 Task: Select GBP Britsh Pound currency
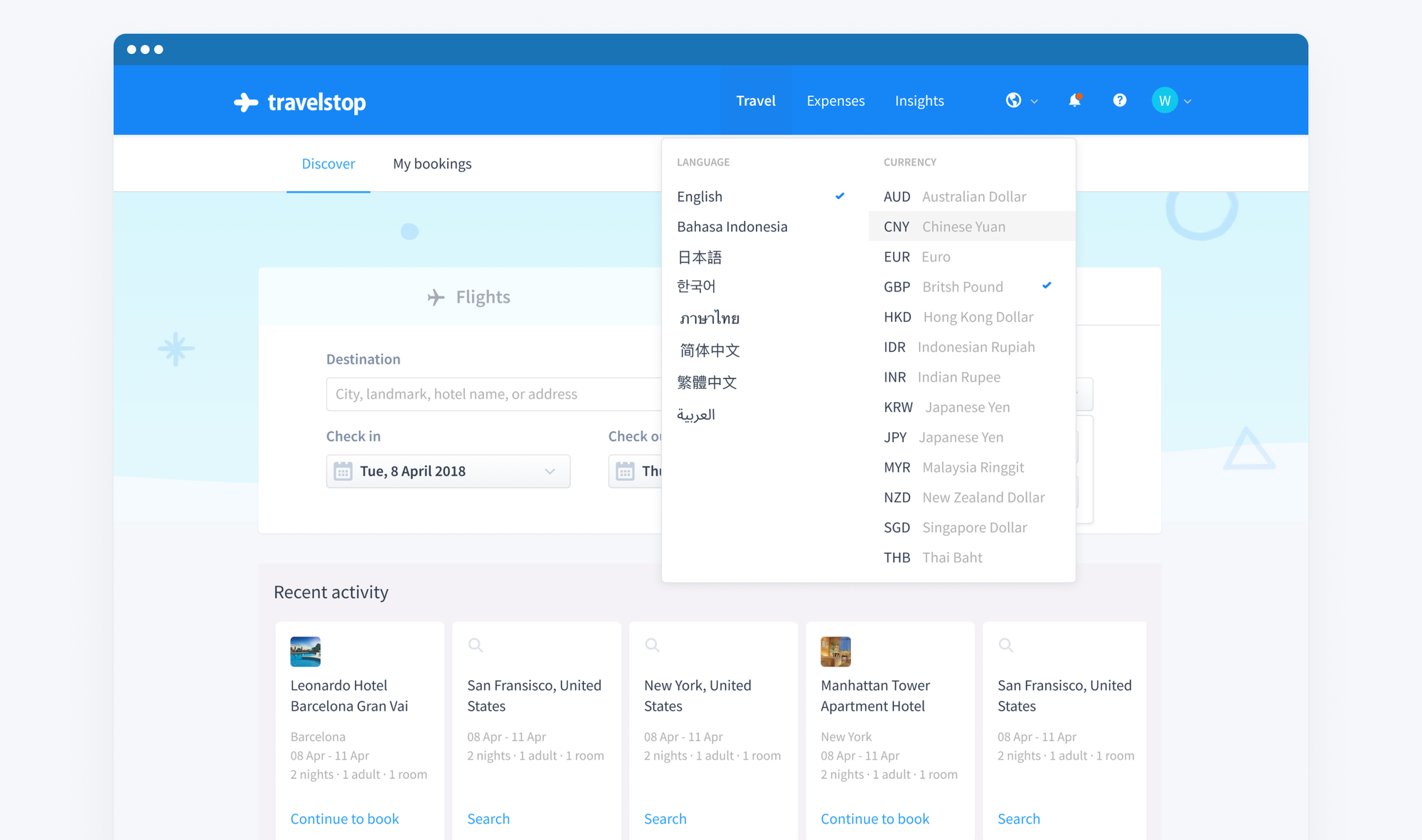(x=972, y=286)
